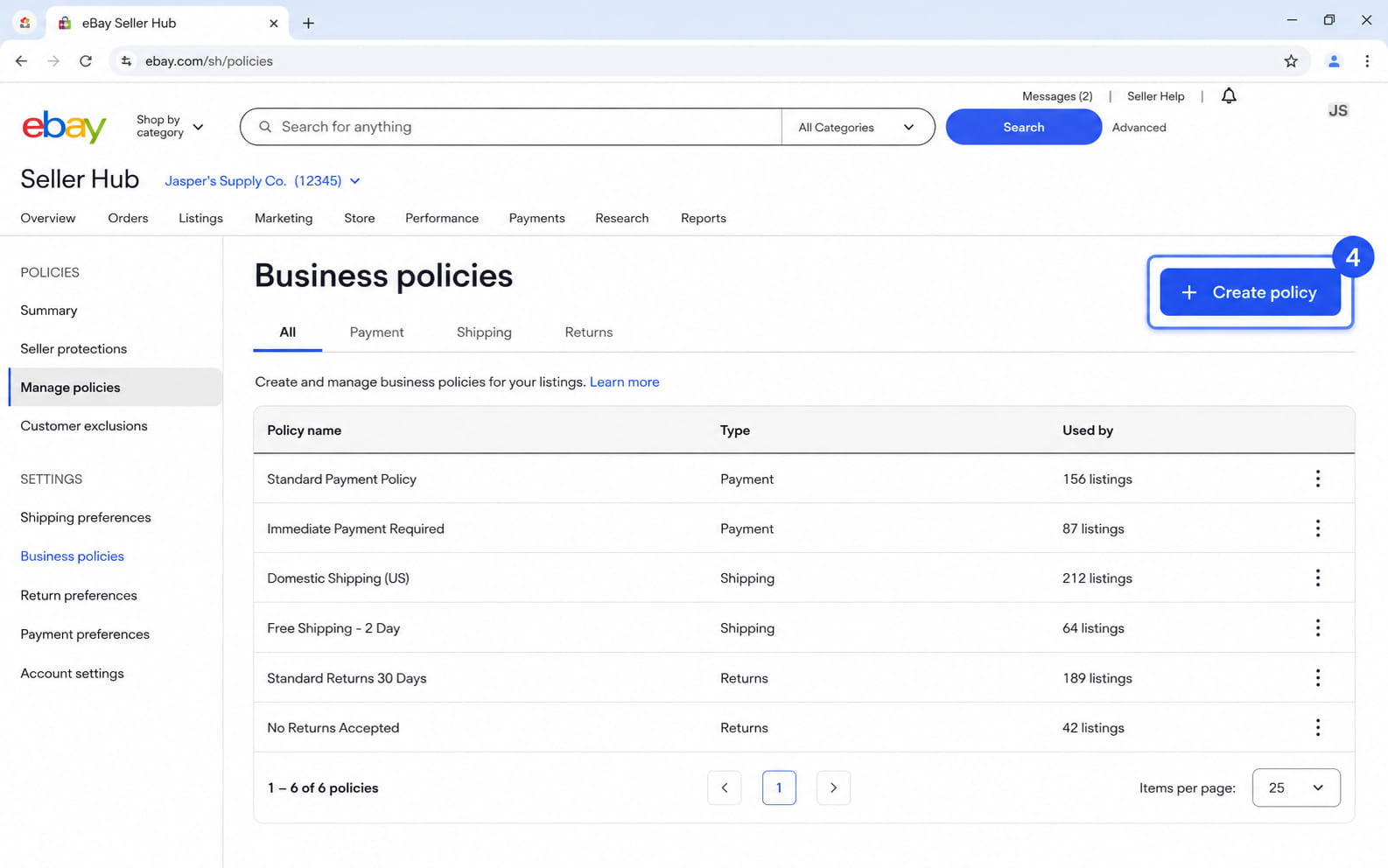
Task: Click the Domestic Shipping (US) policy name
Action: click(x=338, y=578)
